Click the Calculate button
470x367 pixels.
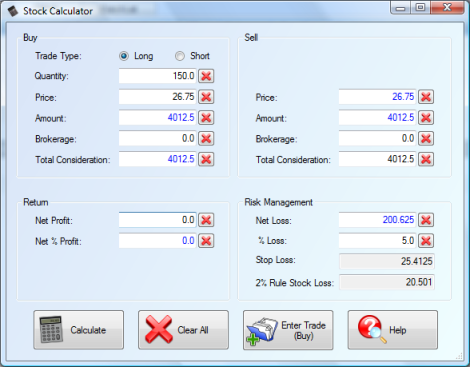tap(79, 330)
